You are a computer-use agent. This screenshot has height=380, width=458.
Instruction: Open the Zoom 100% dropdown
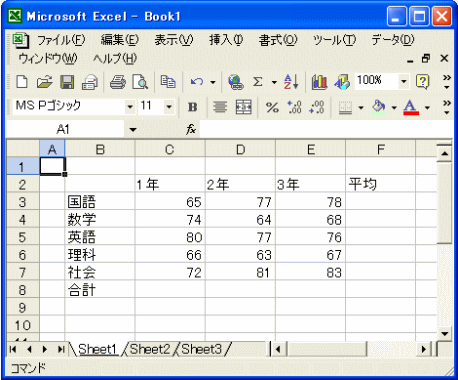404,81
